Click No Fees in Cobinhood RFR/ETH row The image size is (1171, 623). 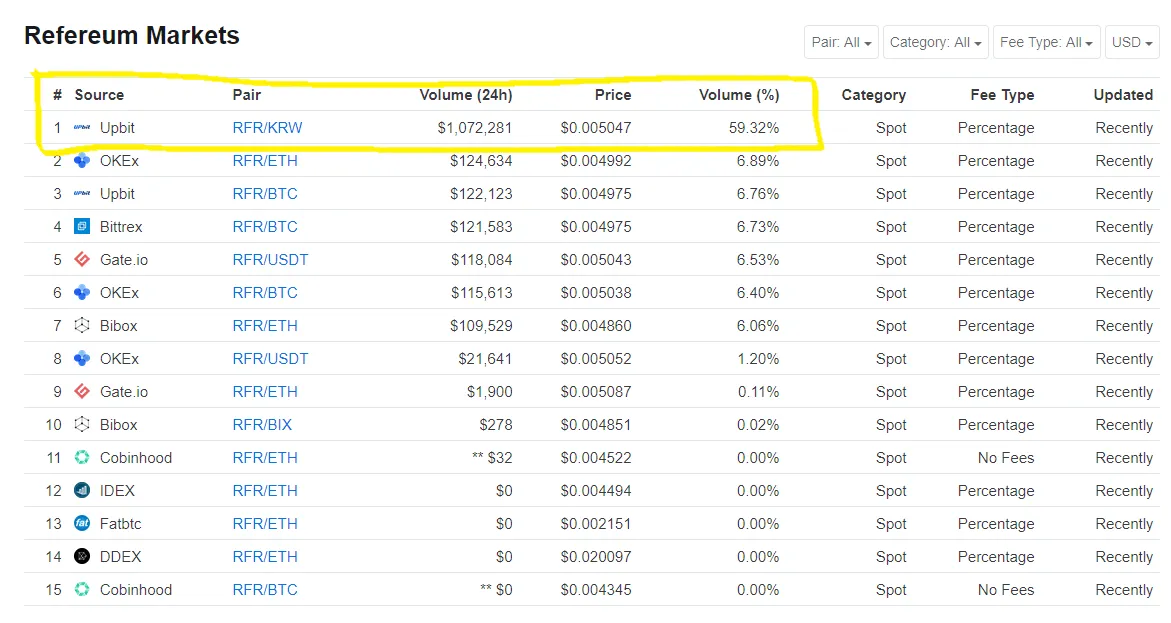[x=1006, y=457]
